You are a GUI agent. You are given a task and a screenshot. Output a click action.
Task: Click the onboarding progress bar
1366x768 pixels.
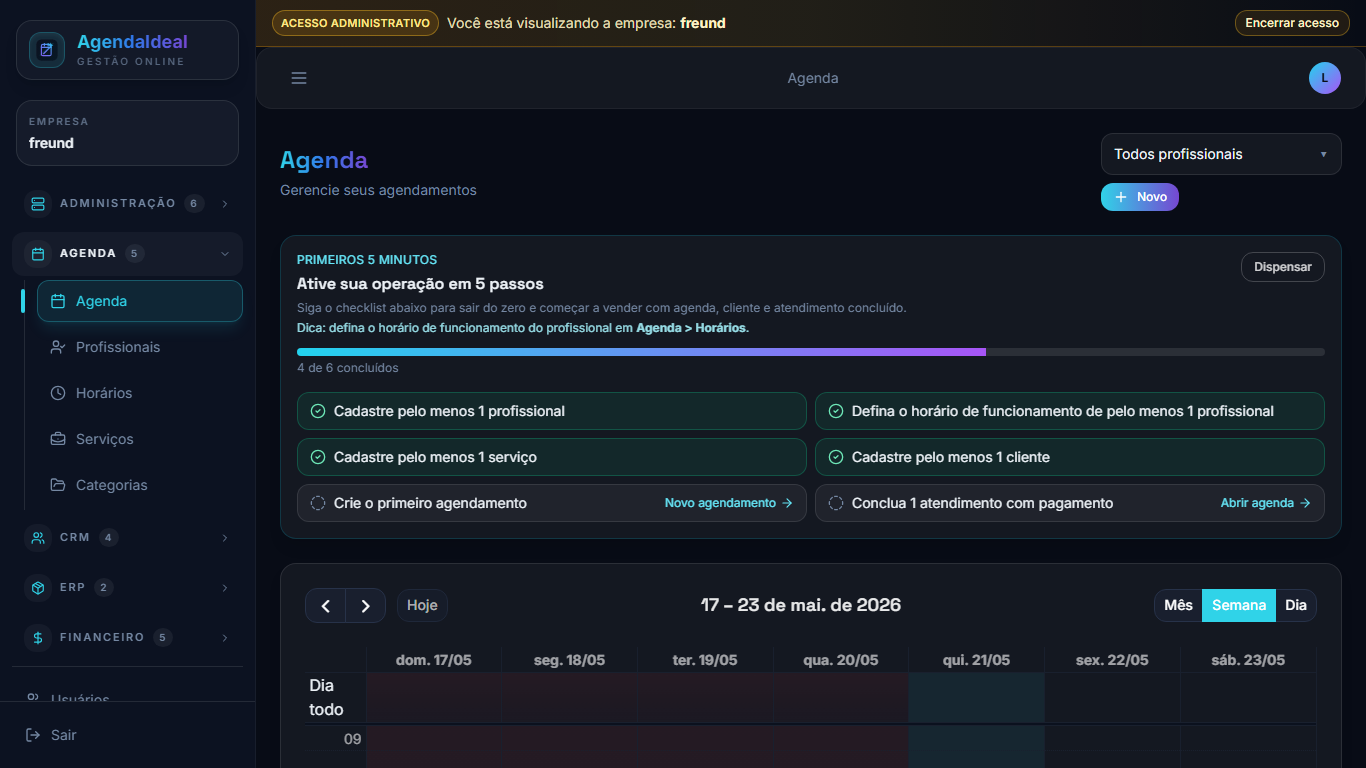point(811,352)
